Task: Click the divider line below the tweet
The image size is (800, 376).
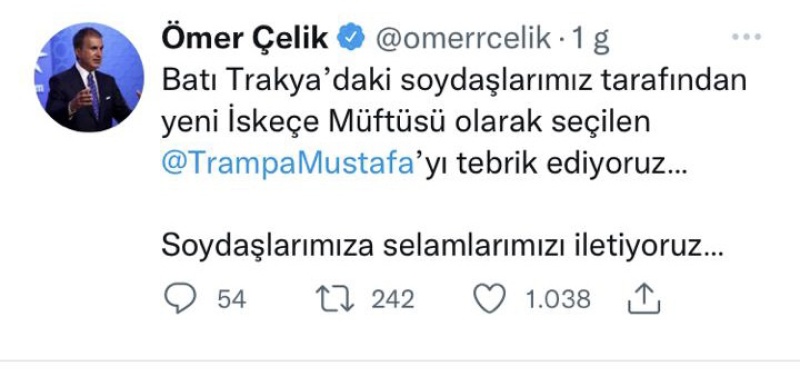Action: pyautogui.click(x=400, y=361)
